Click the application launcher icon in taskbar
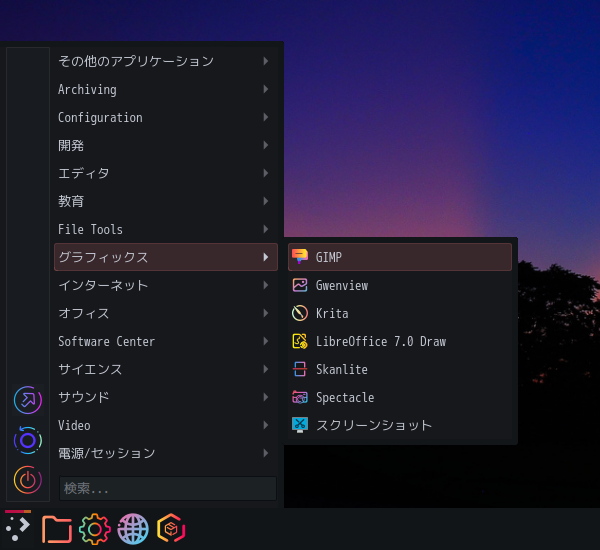This screenshot has width=600, height=550. (18, 529)
